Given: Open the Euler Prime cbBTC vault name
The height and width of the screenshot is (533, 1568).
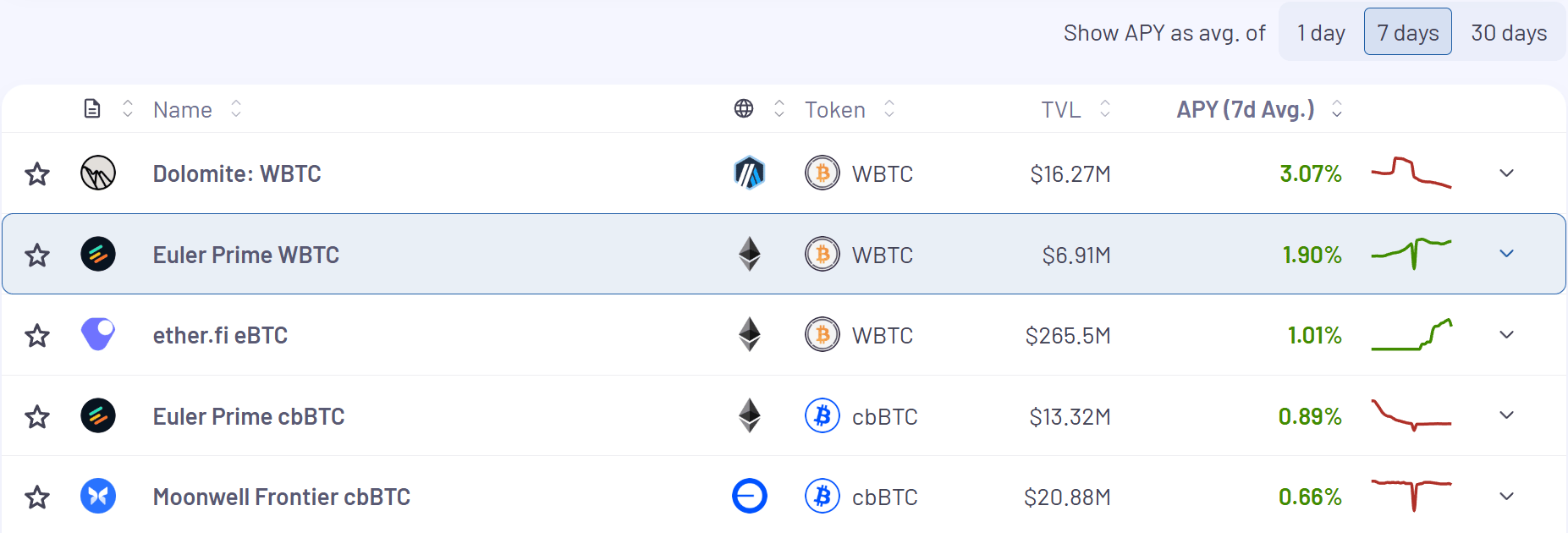Looking at the screenshot, I should click(249, 416).
